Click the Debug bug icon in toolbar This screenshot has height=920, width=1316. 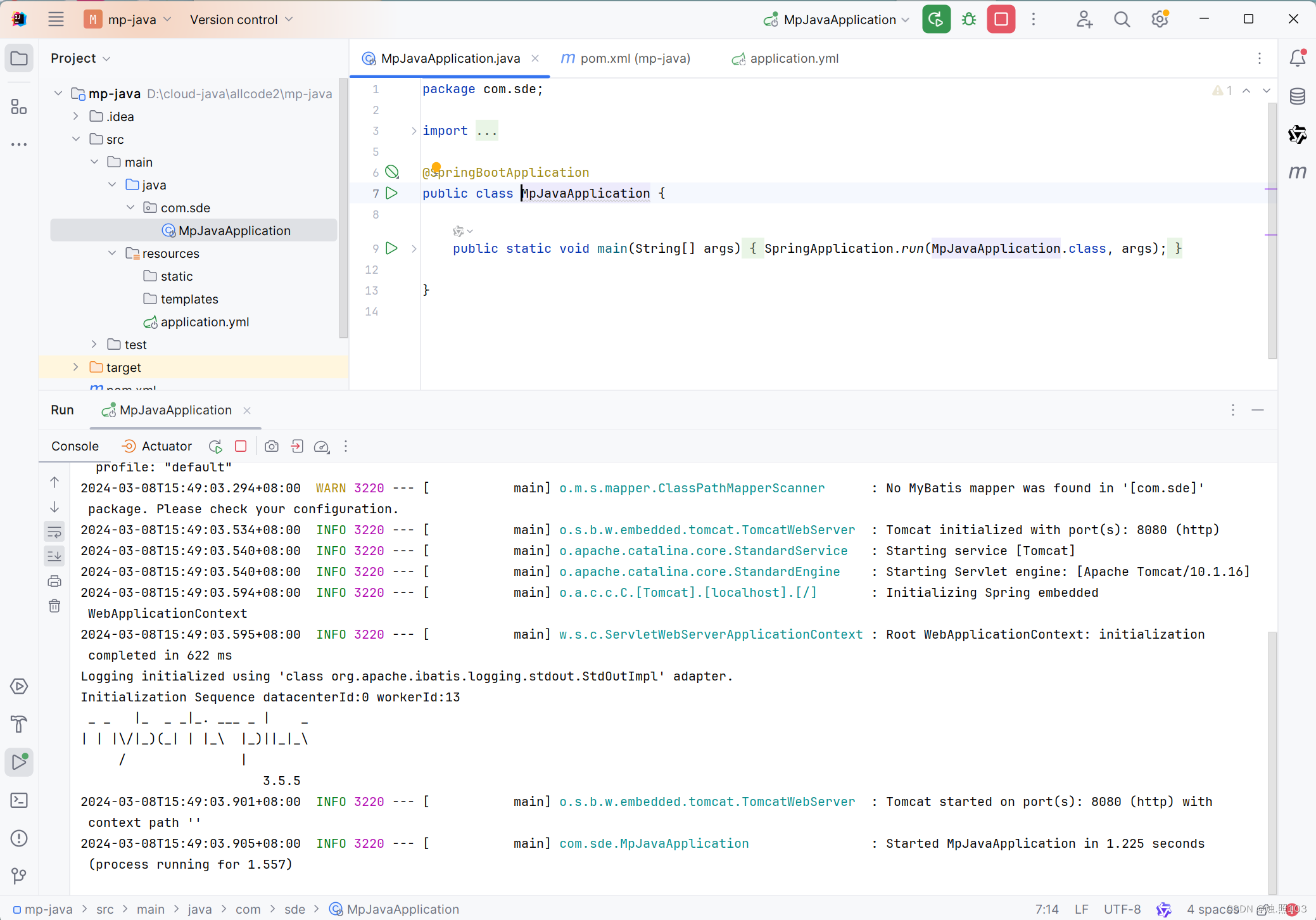click(969, 20)
